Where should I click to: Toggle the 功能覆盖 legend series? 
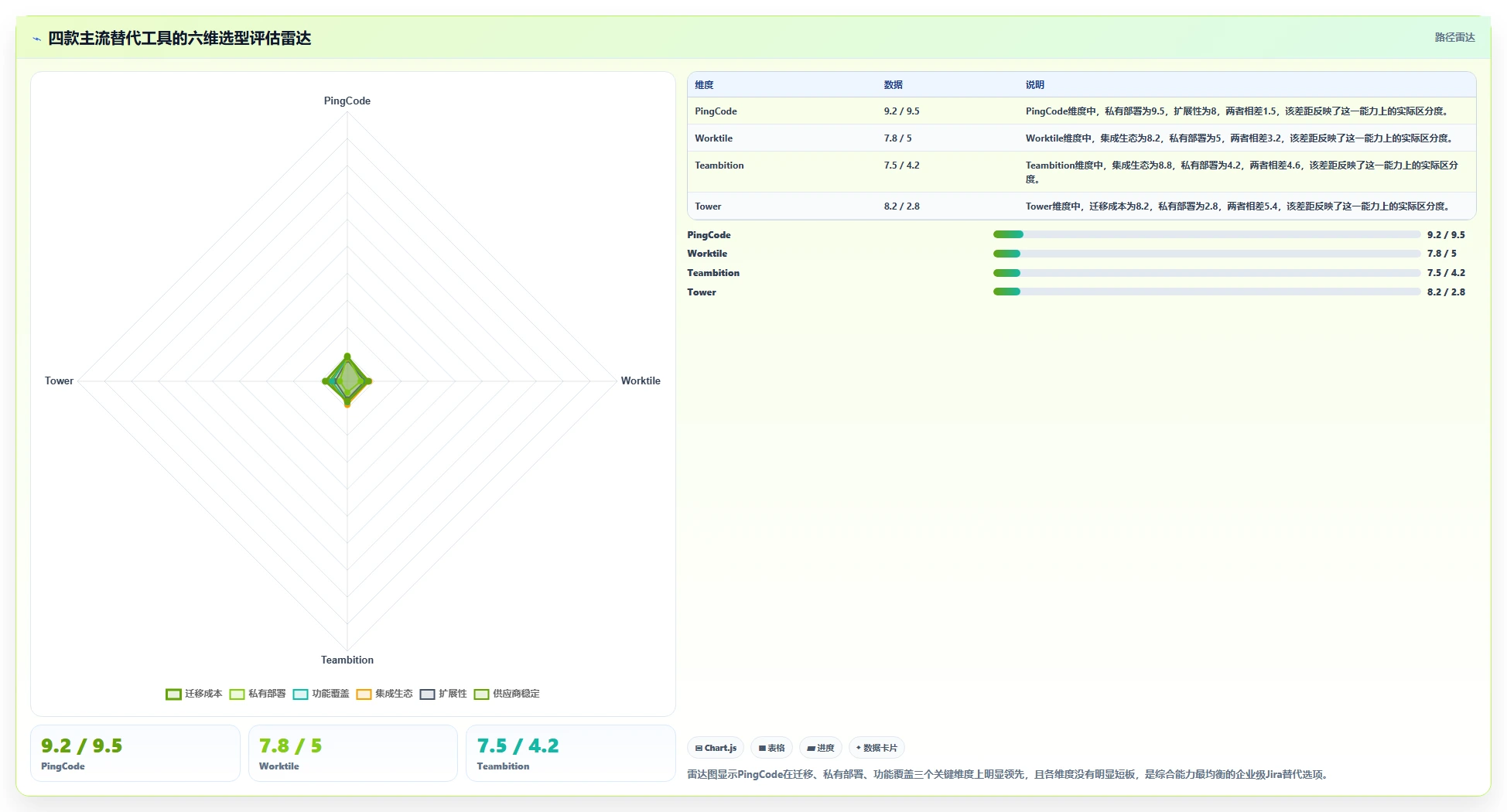pos(321,694)
